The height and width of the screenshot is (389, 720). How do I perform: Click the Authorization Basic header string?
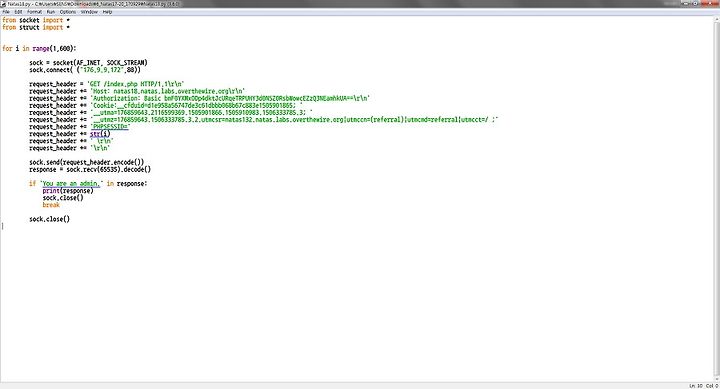tap(230, 98)
